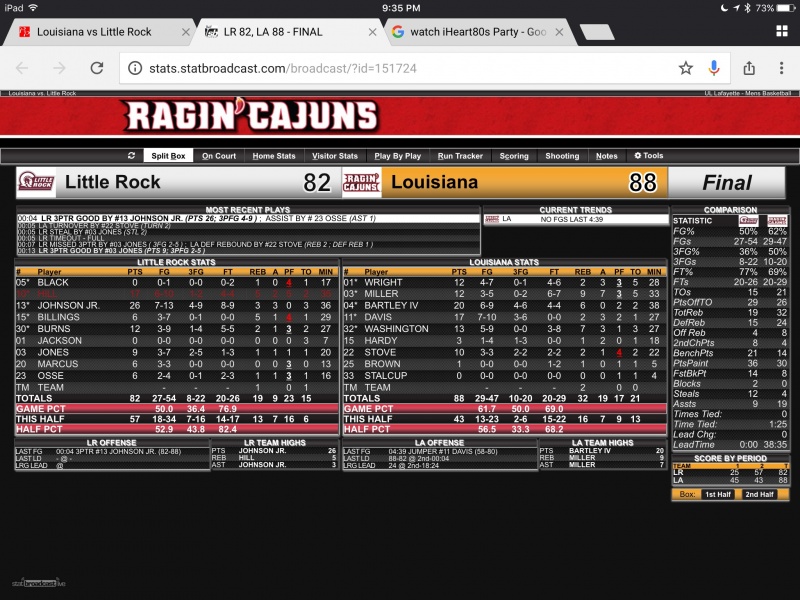Image resolution: width=800 pixels, height=600 pixels.
Task: Reload the page using browser reload icon
Action: click(97, 68)
